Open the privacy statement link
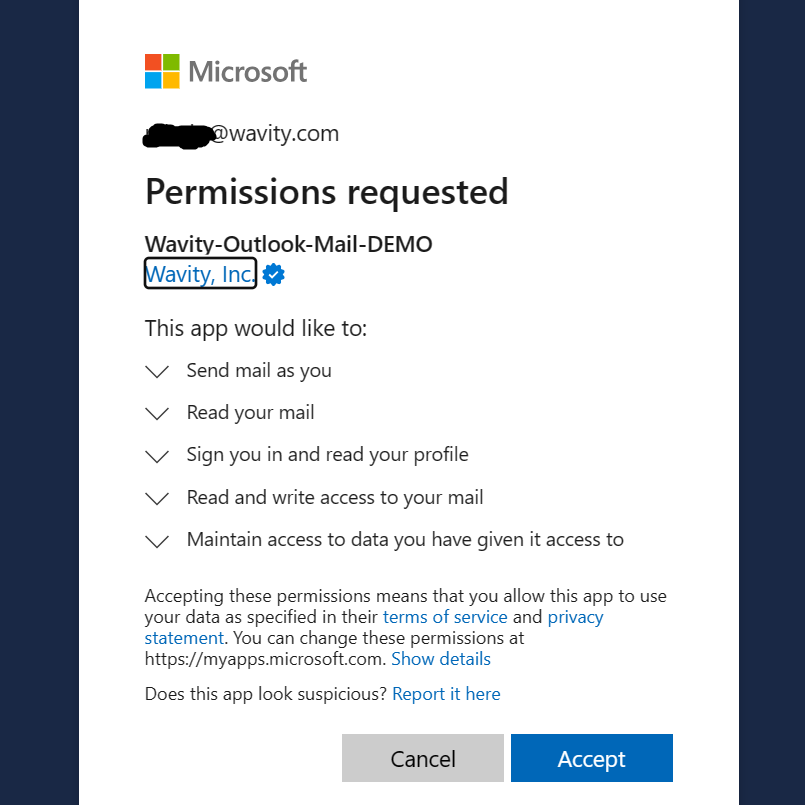Screen dimensions: 805x805 click(x=575, y=617)
